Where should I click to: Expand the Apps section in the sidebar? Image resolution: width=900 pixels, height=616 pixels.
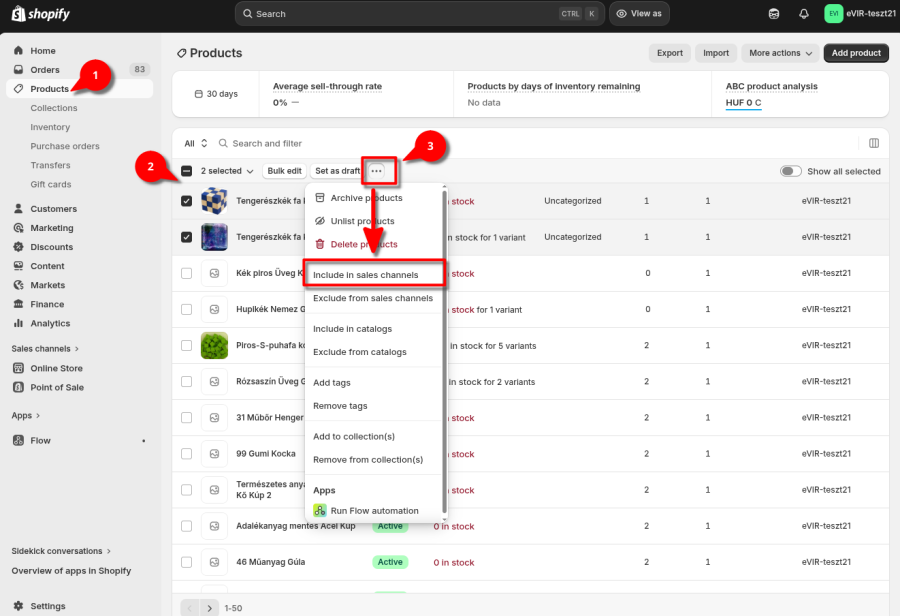click(26, 415)
